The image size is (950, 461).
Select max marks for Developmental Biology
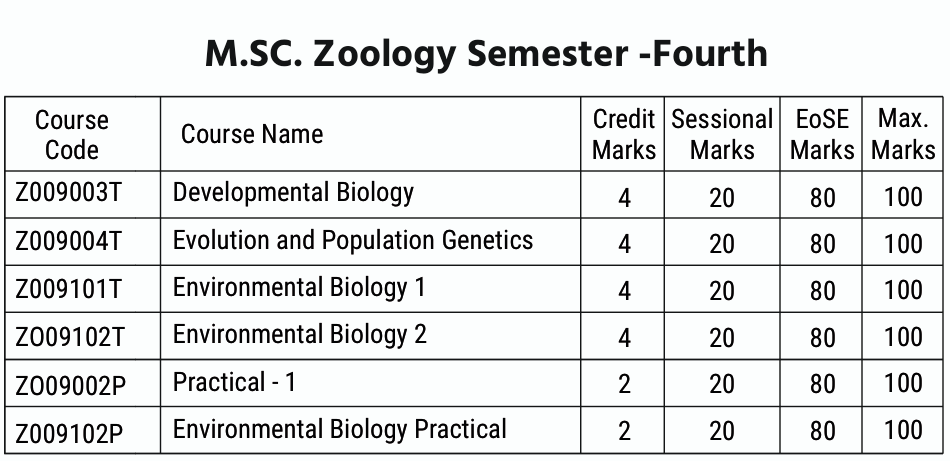[x=903, y=196]
